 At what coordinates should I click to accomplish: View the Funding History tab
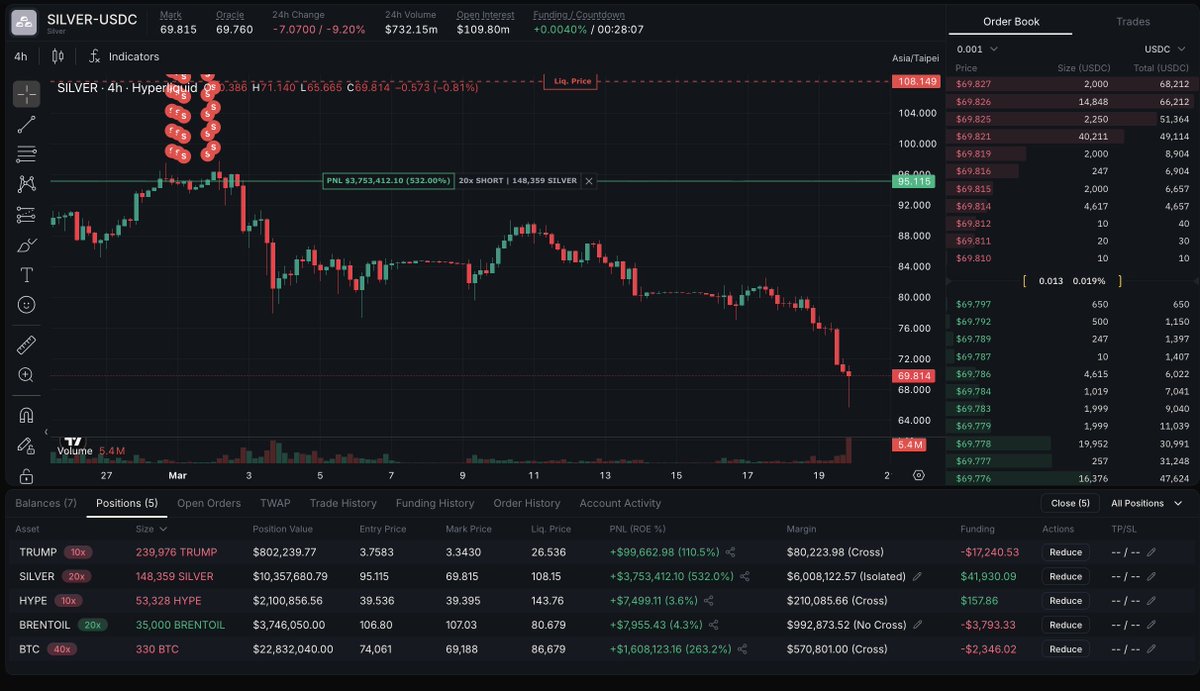[x=435, y=503]
